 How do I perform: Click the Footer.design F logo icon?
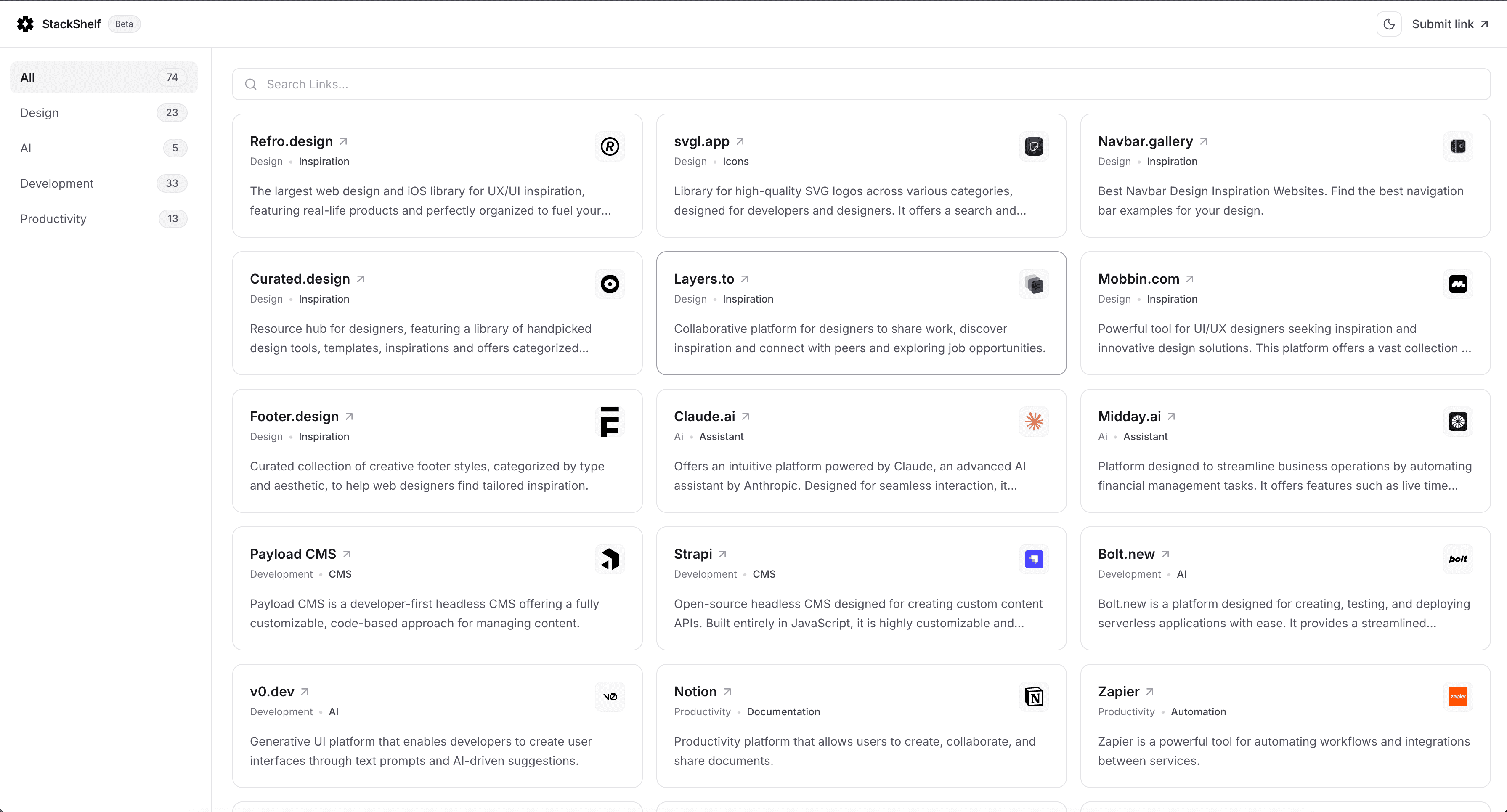610,422
